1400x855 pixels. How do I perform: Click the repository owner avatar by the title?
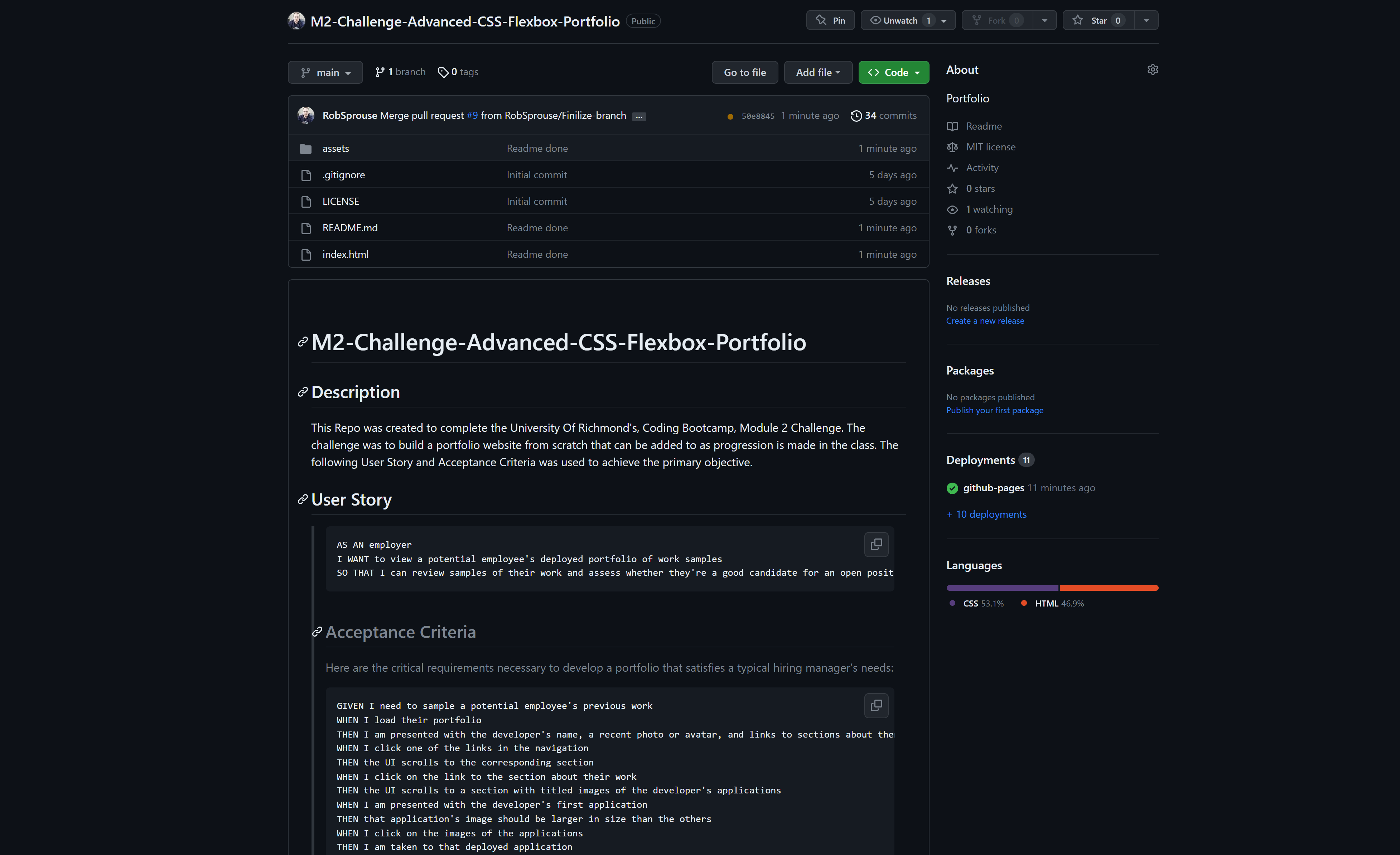pyautogui.click(x=296, y=21)
